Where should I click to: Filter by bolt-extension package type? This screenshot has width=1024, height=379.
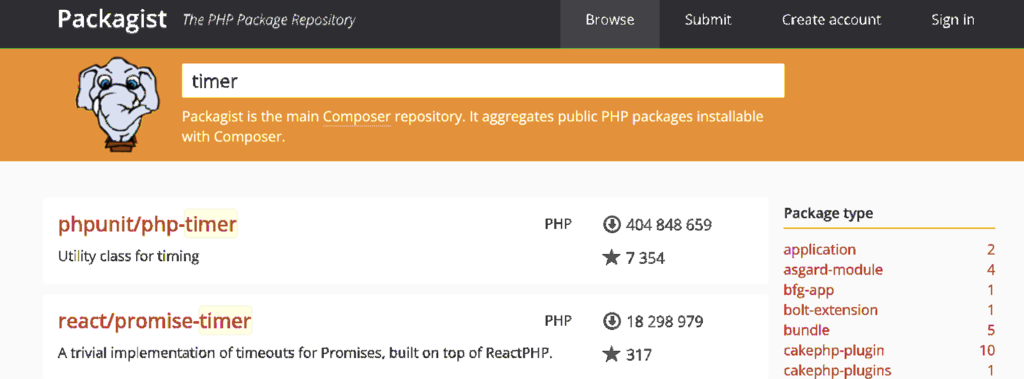click(x=831, y=310)
